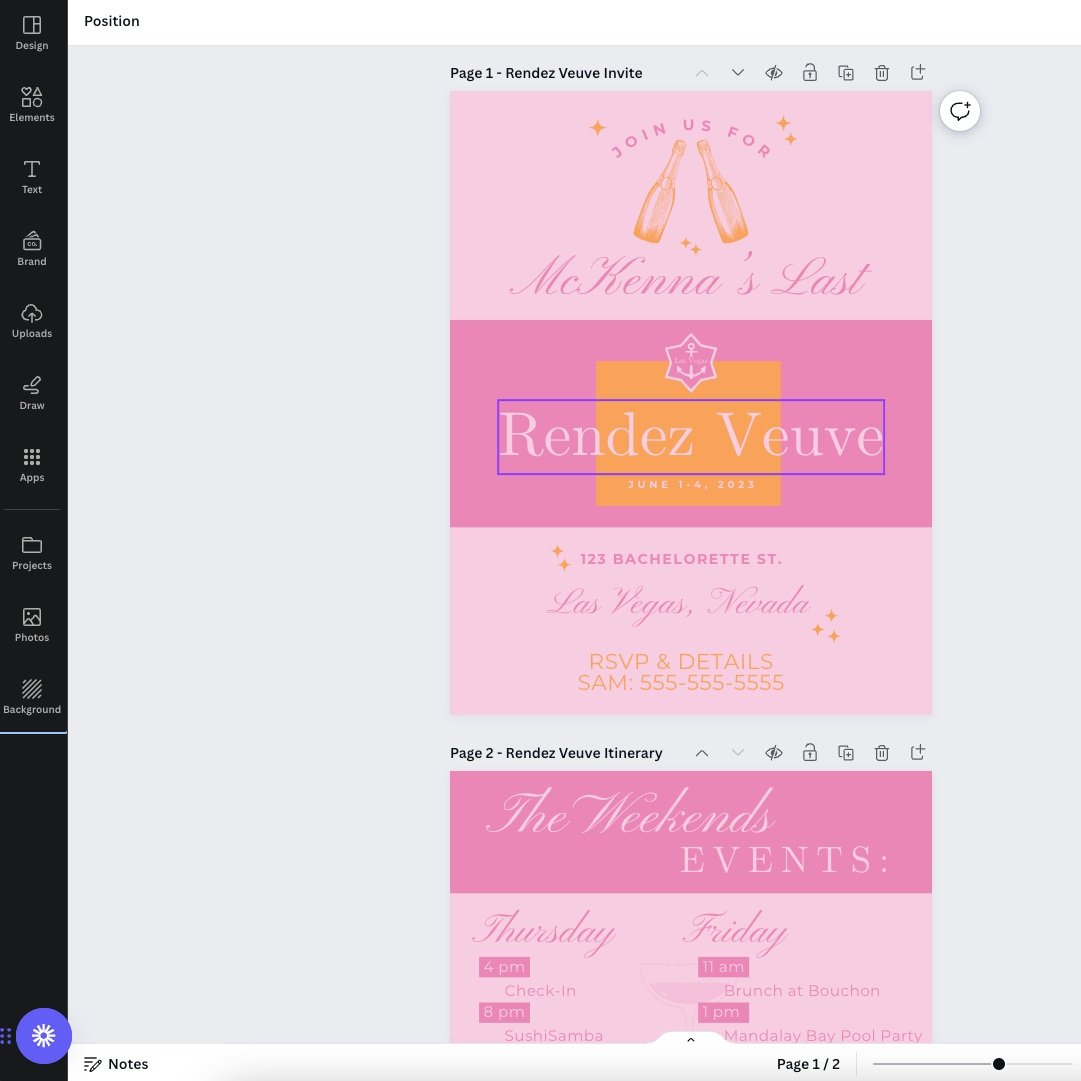
Task: Select the Thursday heading
Action: 544,931
